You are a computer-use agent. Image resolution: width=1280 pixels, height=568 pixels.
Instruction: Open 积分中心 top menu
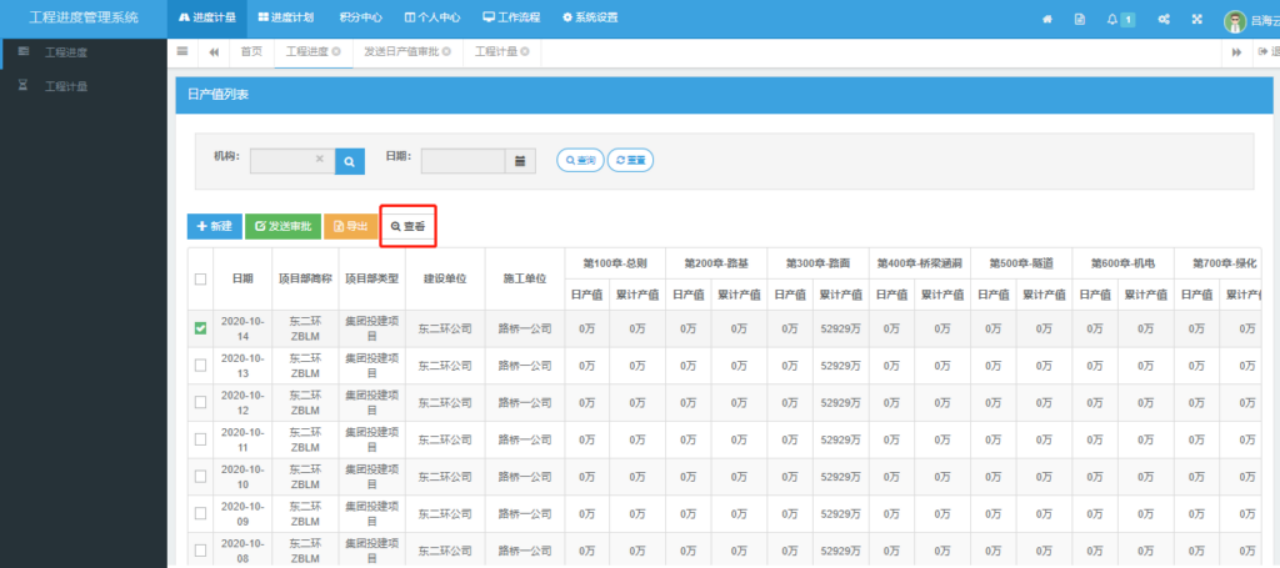(360, 18)
